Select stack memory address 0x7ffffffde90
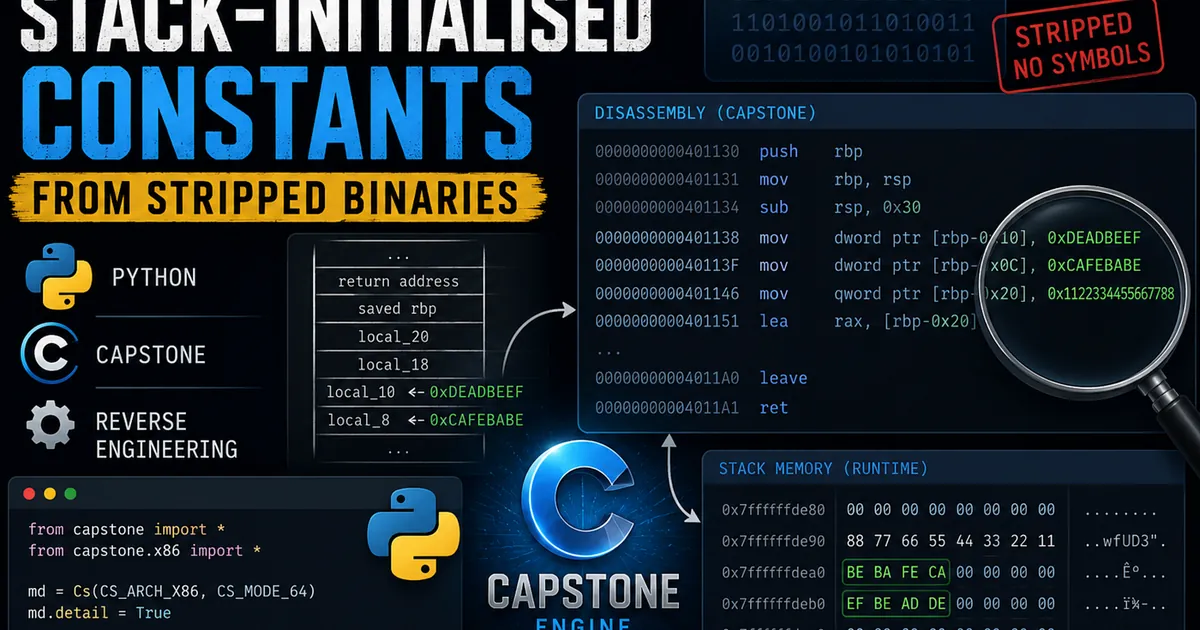This screenshot has height=630, width=1200. click(x=773, y=541)
